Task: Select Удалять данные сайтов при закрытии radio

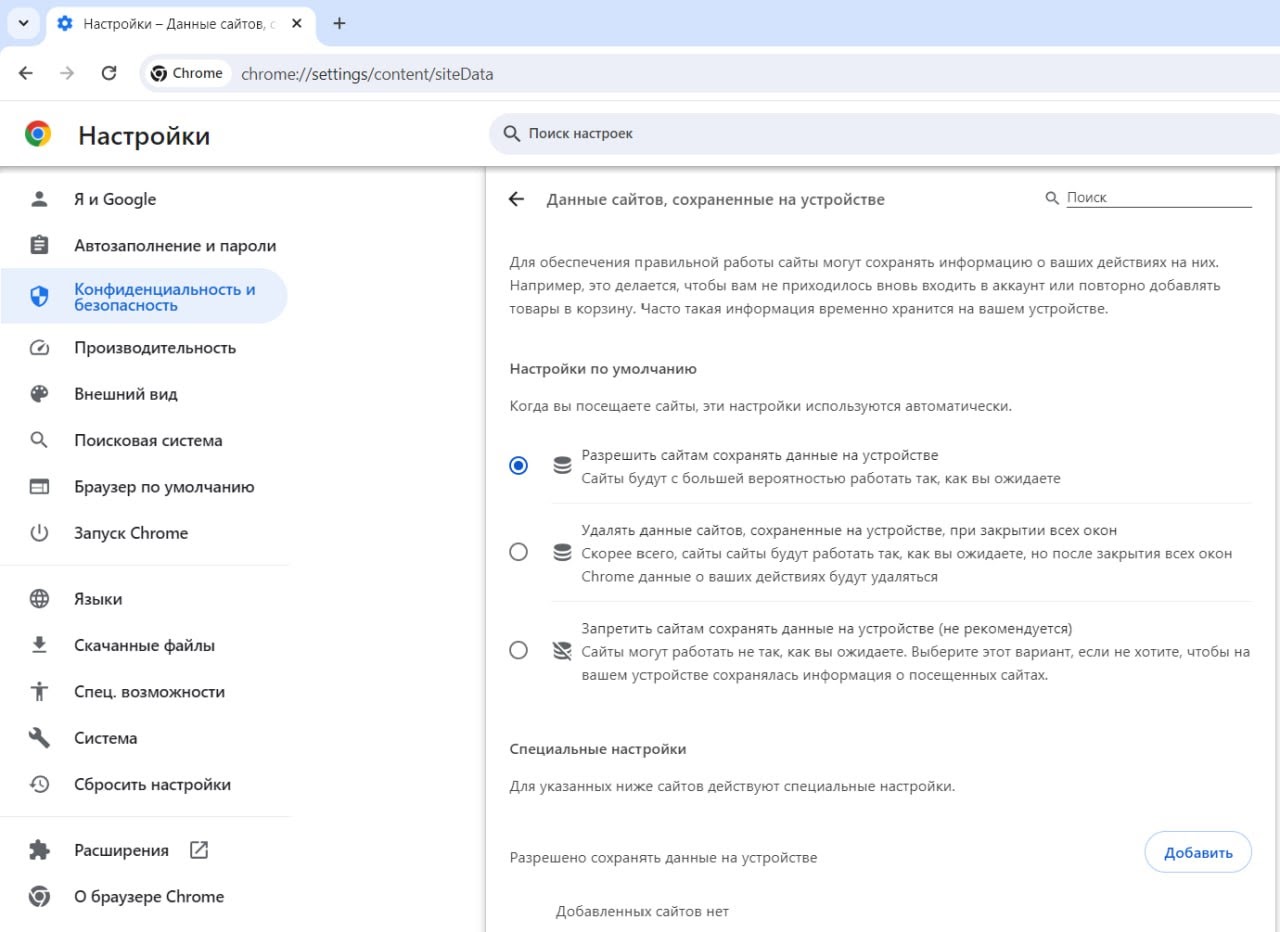Action: 518,552
